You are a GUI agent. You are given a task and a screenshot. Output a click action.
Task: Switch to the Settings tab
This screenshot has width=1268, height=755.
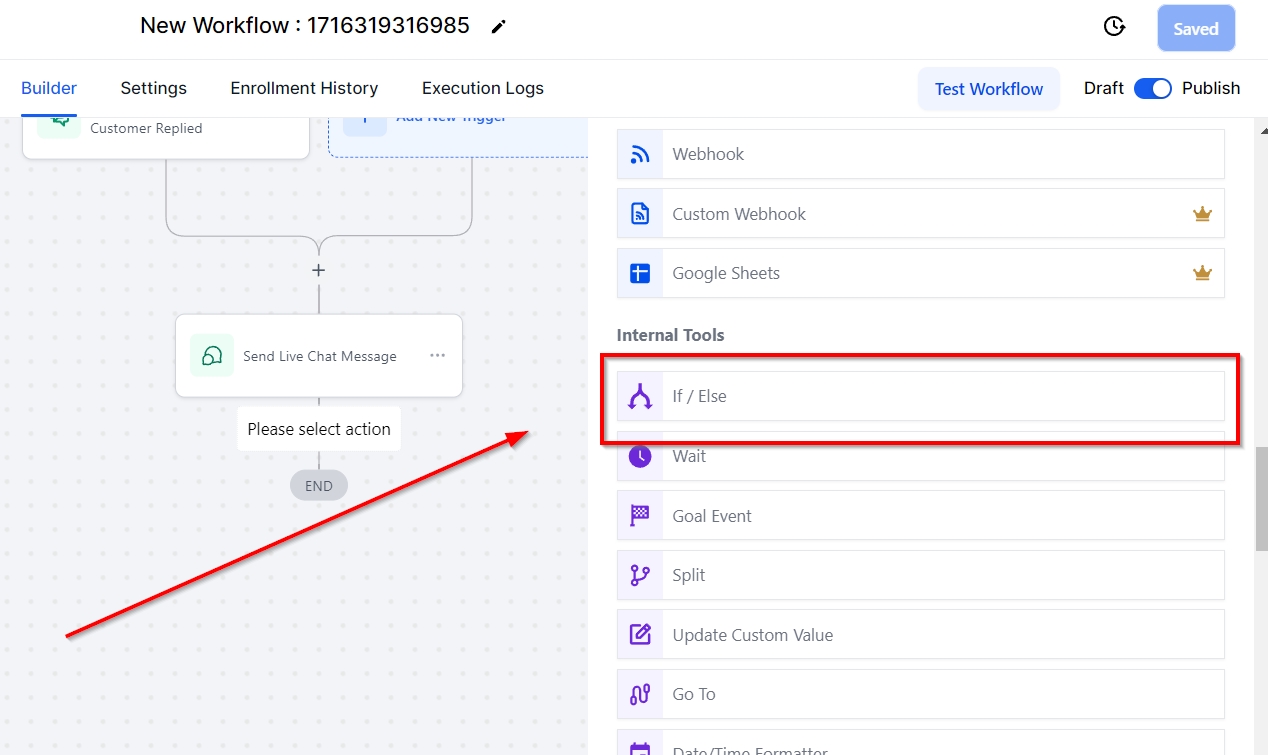coord(153,88)
